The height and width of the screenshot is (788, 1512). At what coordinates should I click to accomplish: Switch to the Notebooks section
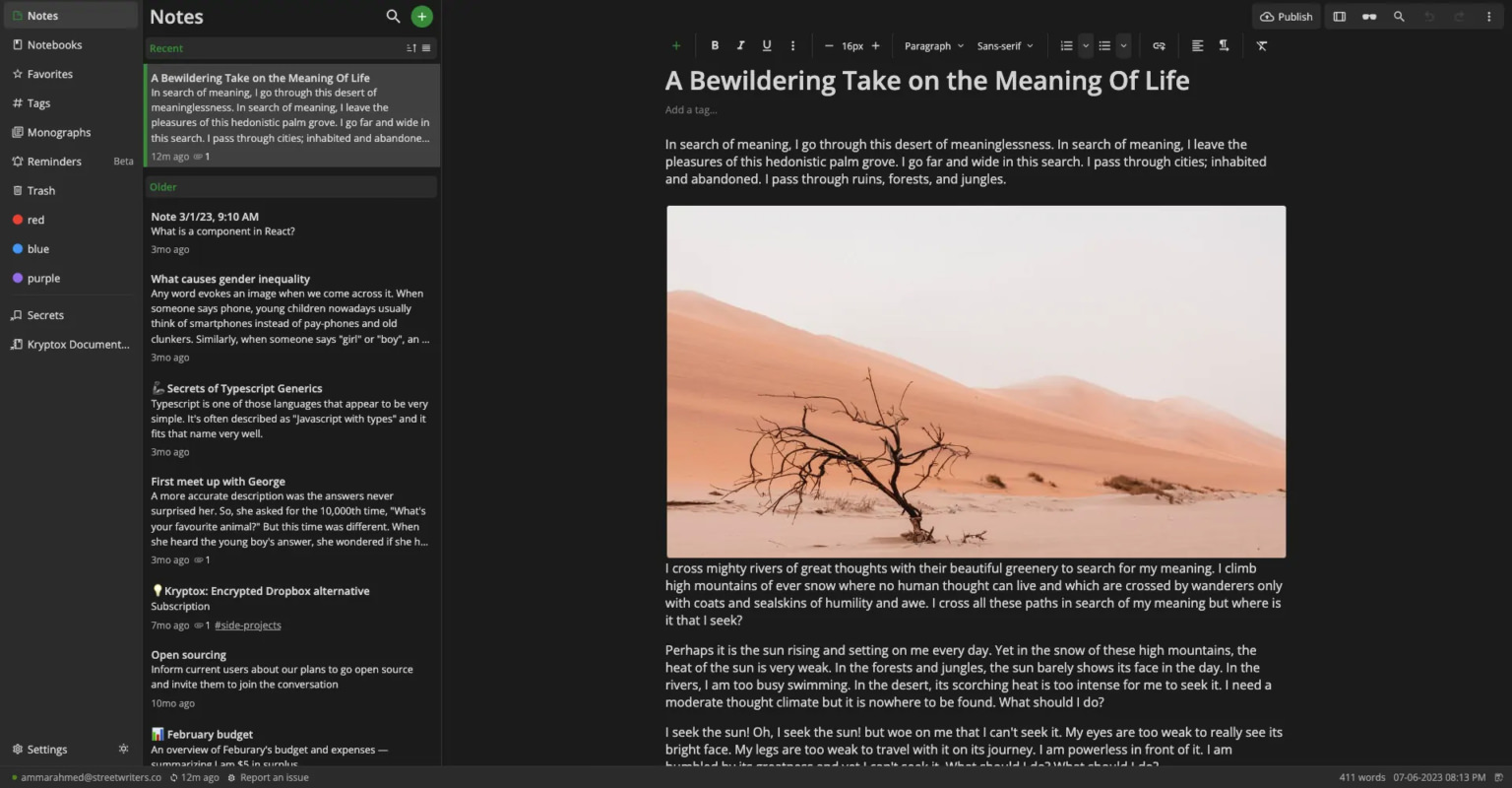pyautogui.click(x=54, y=44)
